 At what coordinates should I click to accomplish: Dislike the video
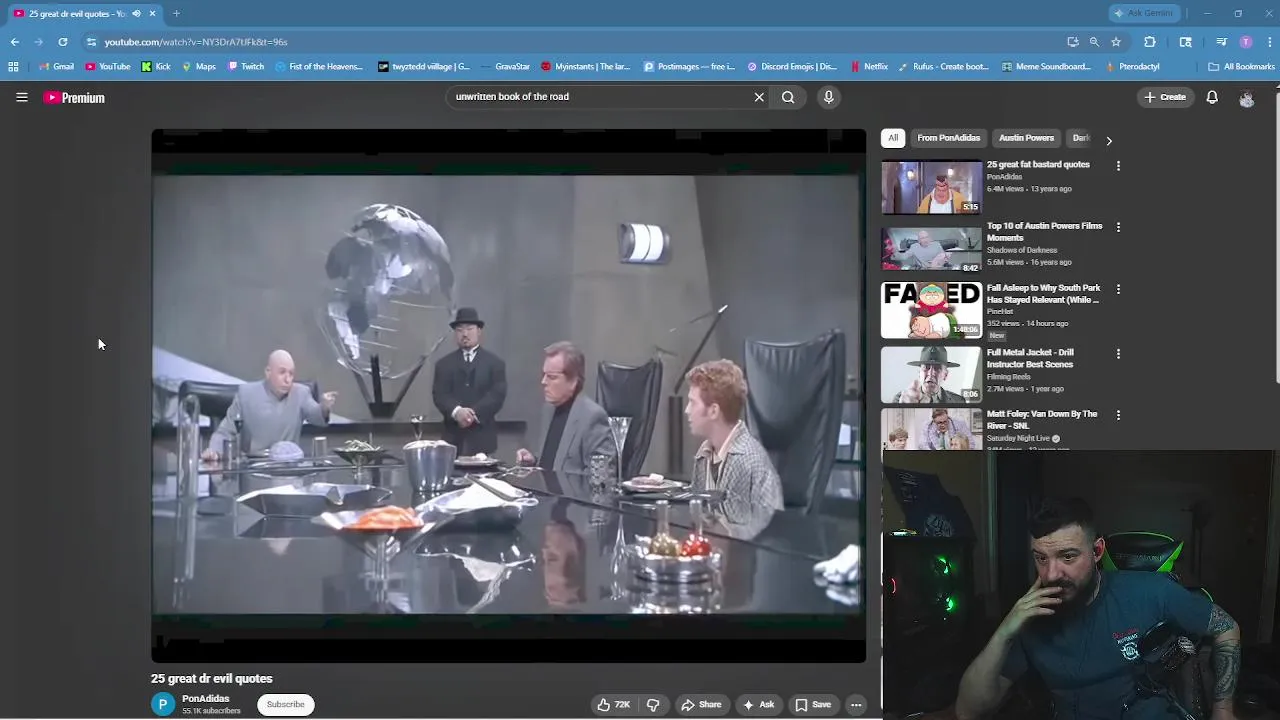(653, 705)
